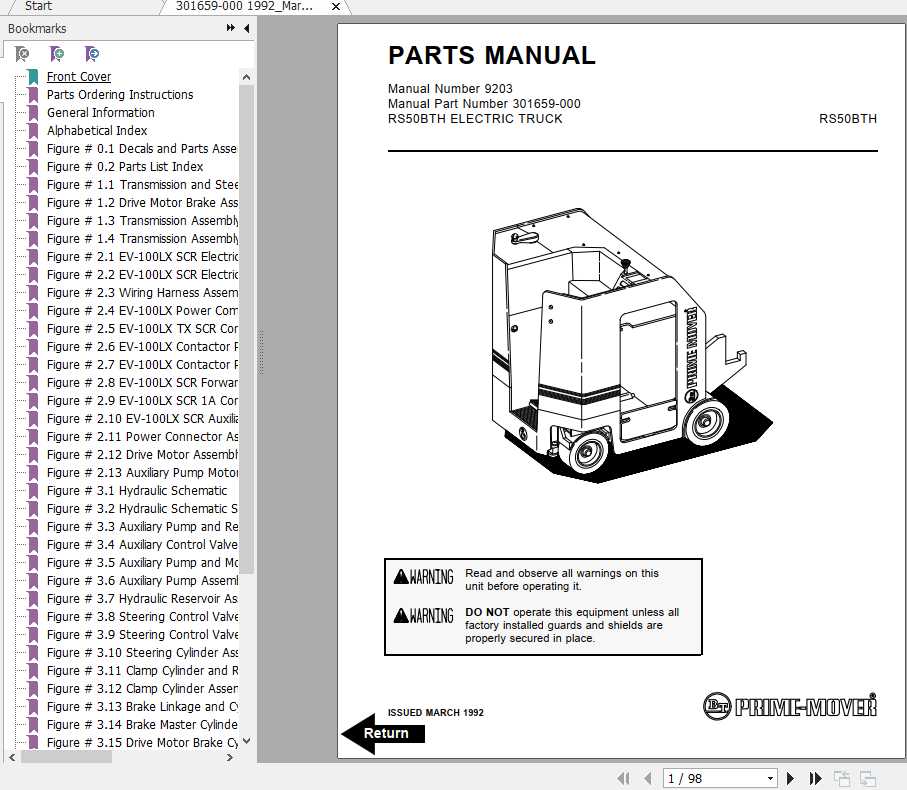The height and width of the screenshot is (790, 907).
Task: Click the previous view icon
Action: (x=841, y=777)
